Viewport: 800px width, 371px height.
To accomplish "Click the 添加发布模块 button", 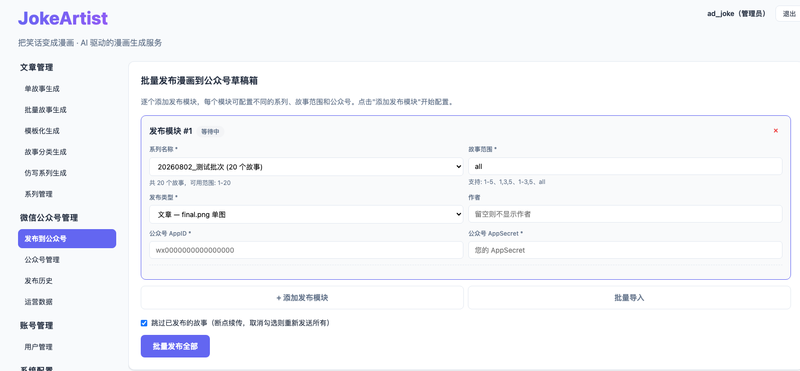I will pos(302,298).
